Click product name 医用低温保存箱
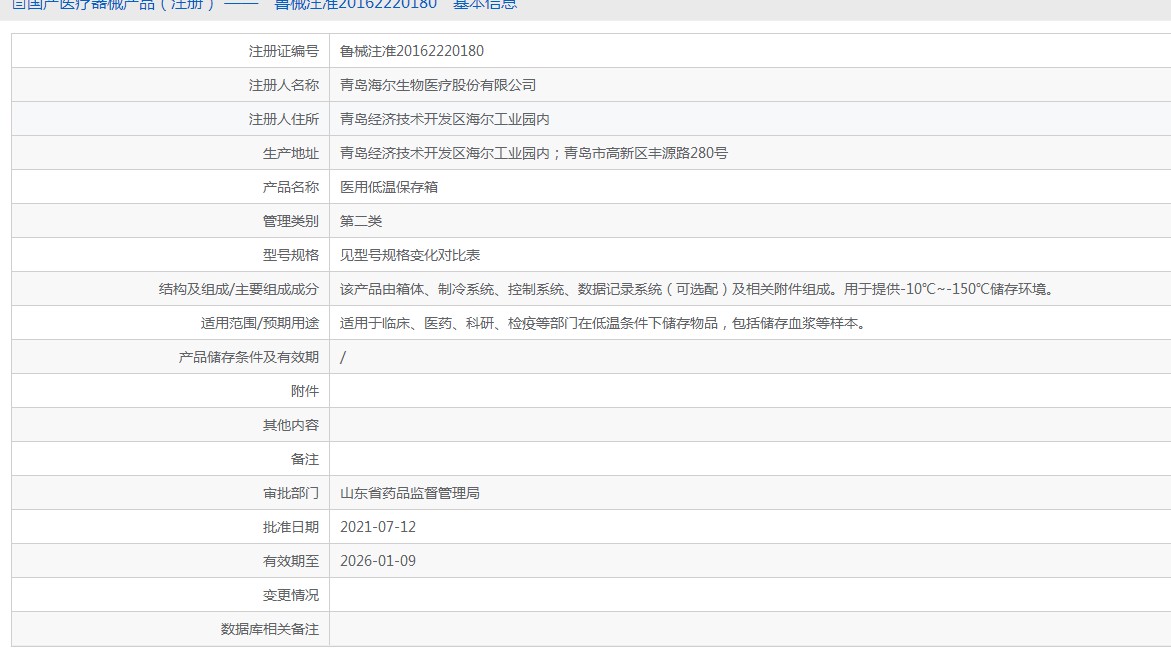 pyautogui.click(x=388, y=187)
